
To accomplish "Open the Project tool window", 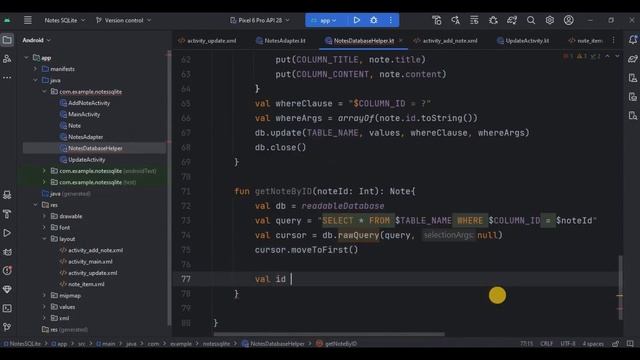I will [x=7, y=40].
